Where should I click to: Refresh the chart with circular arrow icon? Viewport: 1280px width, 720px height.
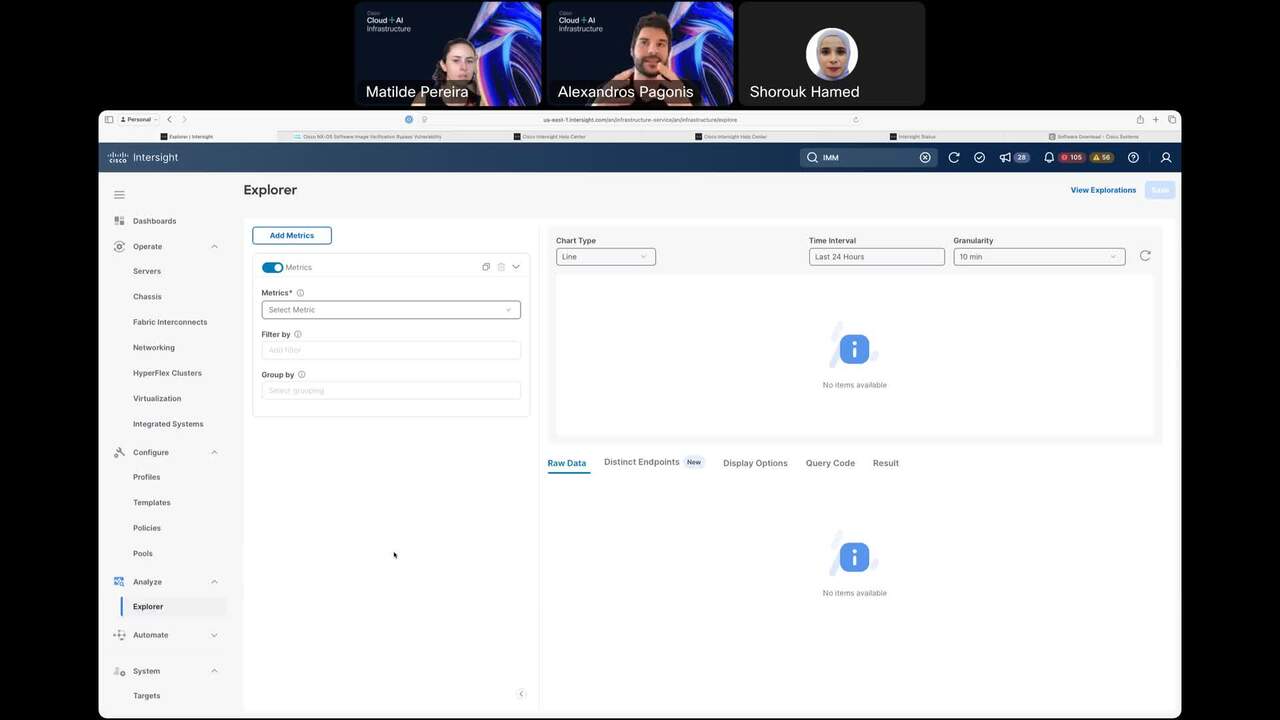1145,256
